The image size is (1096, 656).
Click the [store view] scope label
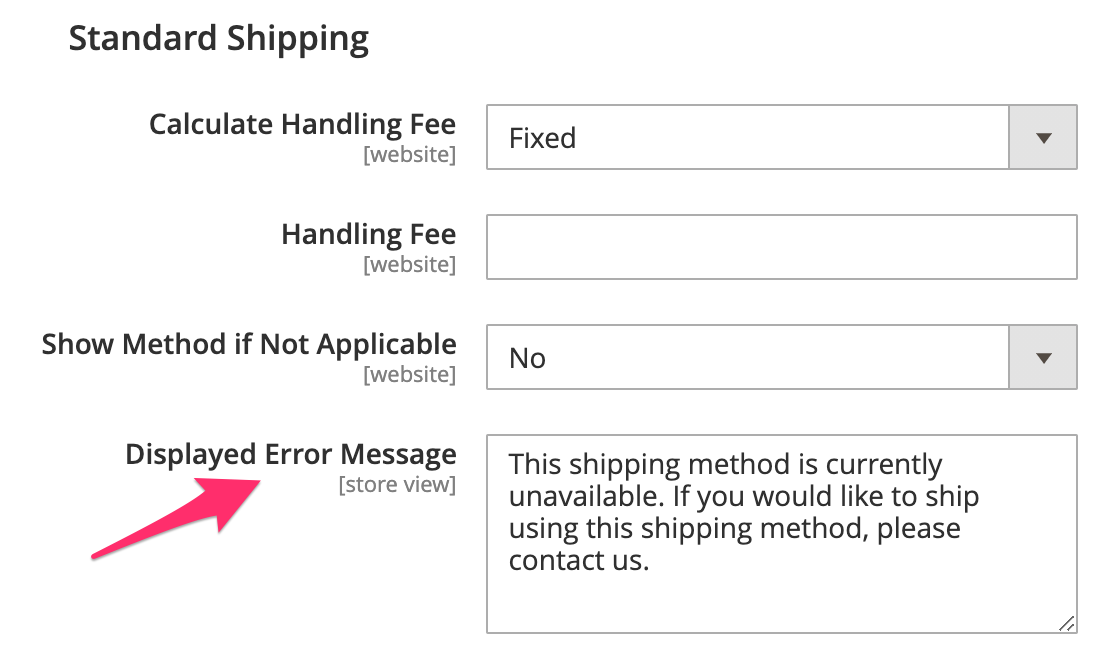click(x=397, y=485)
